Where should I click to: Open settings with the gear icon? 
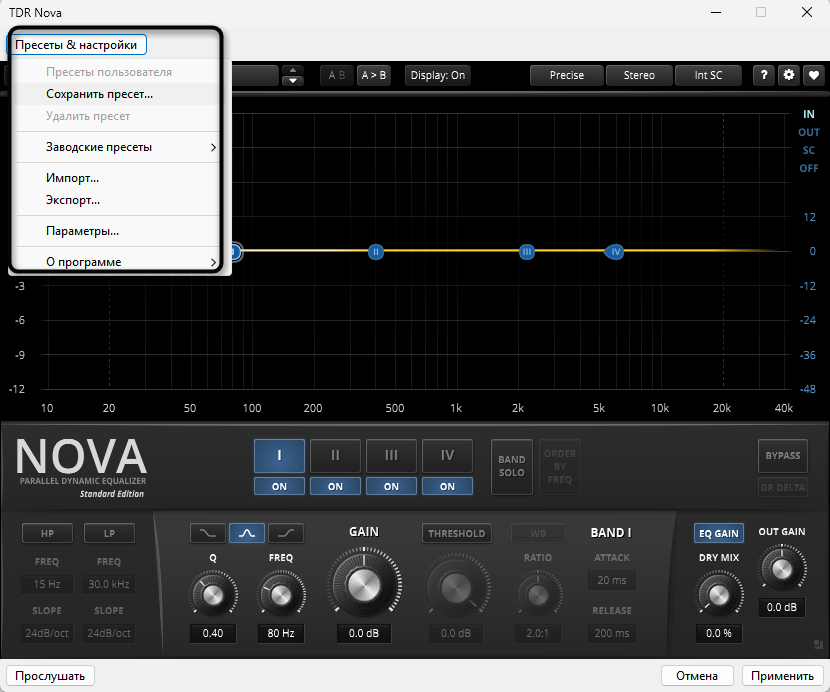[788, 75]
